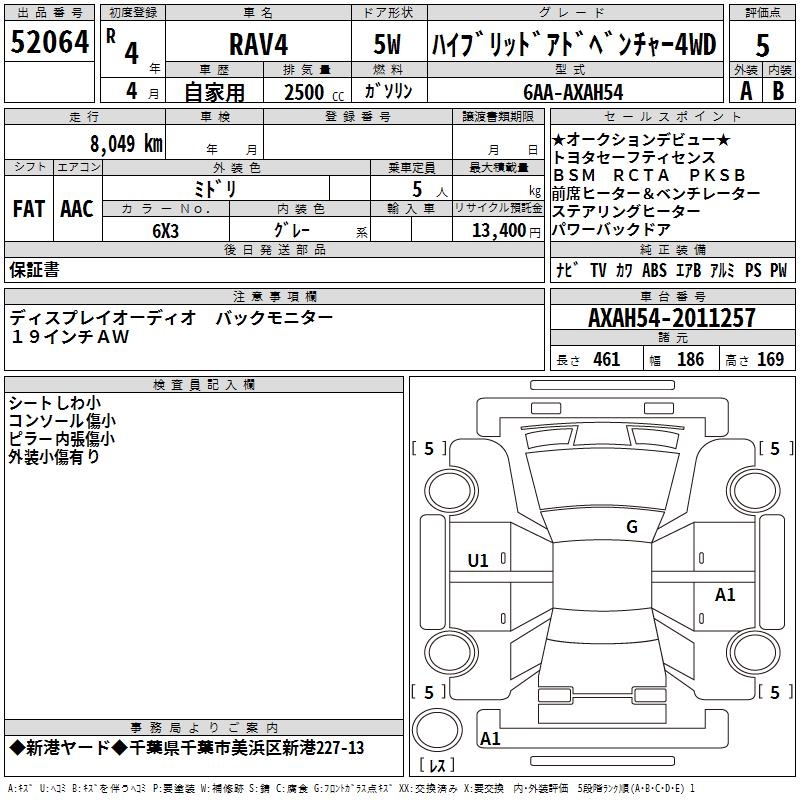Click the A1 mark on the side door

(x=725, y=594)
